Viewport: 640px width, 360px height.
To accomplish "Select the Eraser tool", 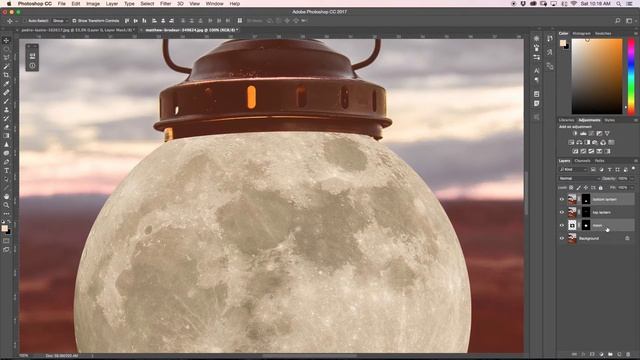I will click(6, 127).
